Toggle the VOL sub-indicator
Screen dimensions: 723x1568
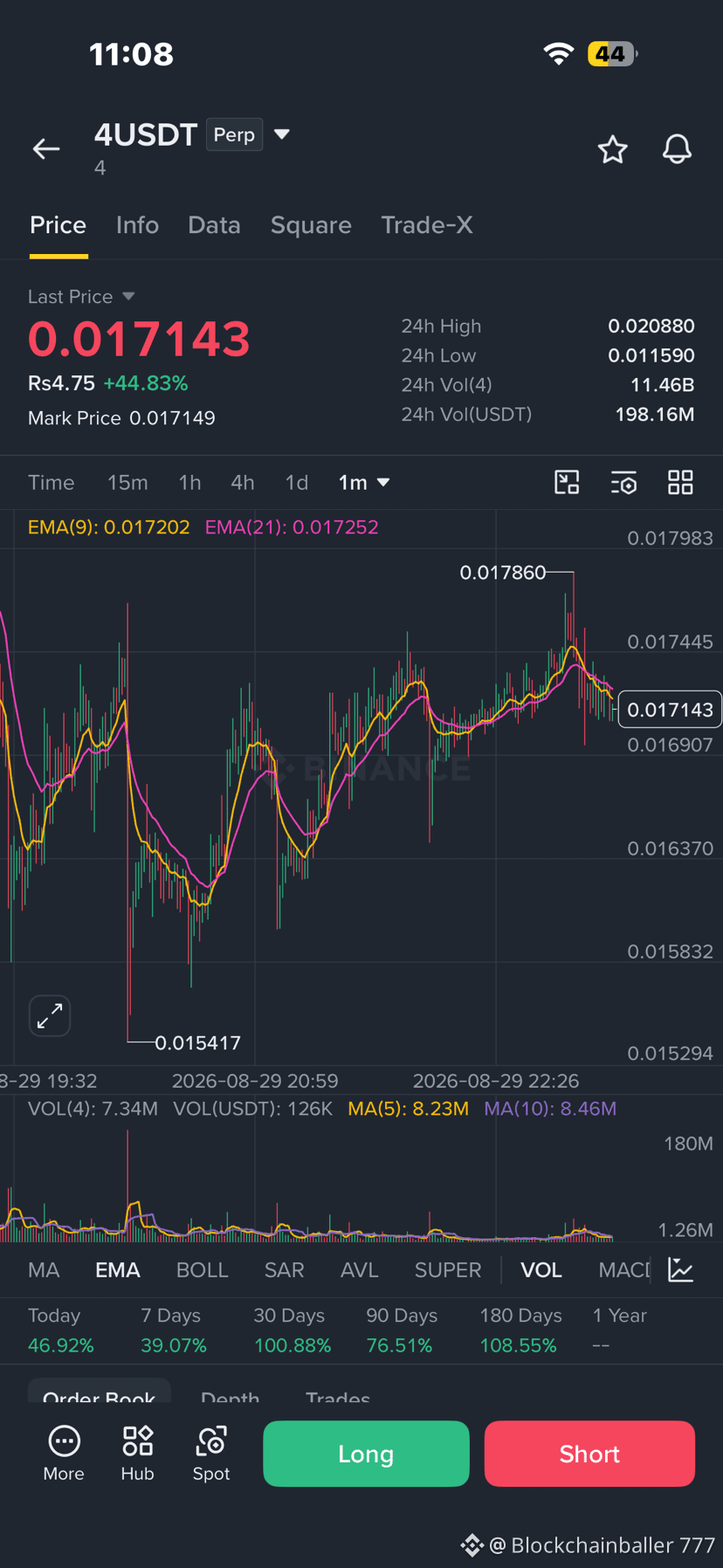(541, 1269)
